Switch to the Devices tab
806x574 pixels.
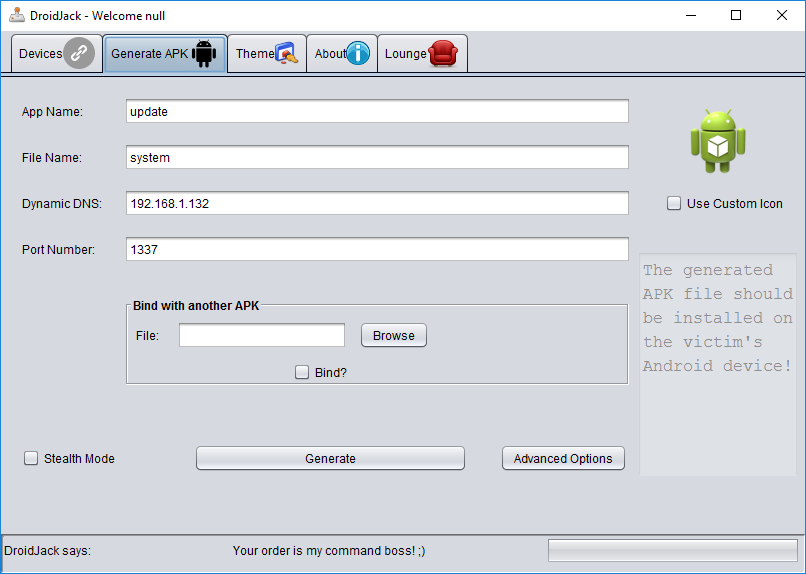pyautogui.click(x=57, y=53)
